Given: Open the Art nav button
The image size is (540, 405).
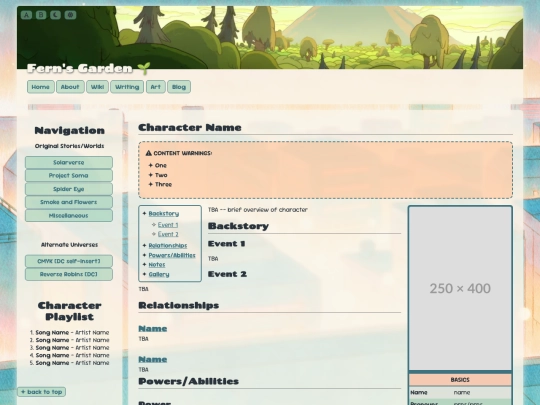Looking at the screenshot, I should click(x=156, y=87).
